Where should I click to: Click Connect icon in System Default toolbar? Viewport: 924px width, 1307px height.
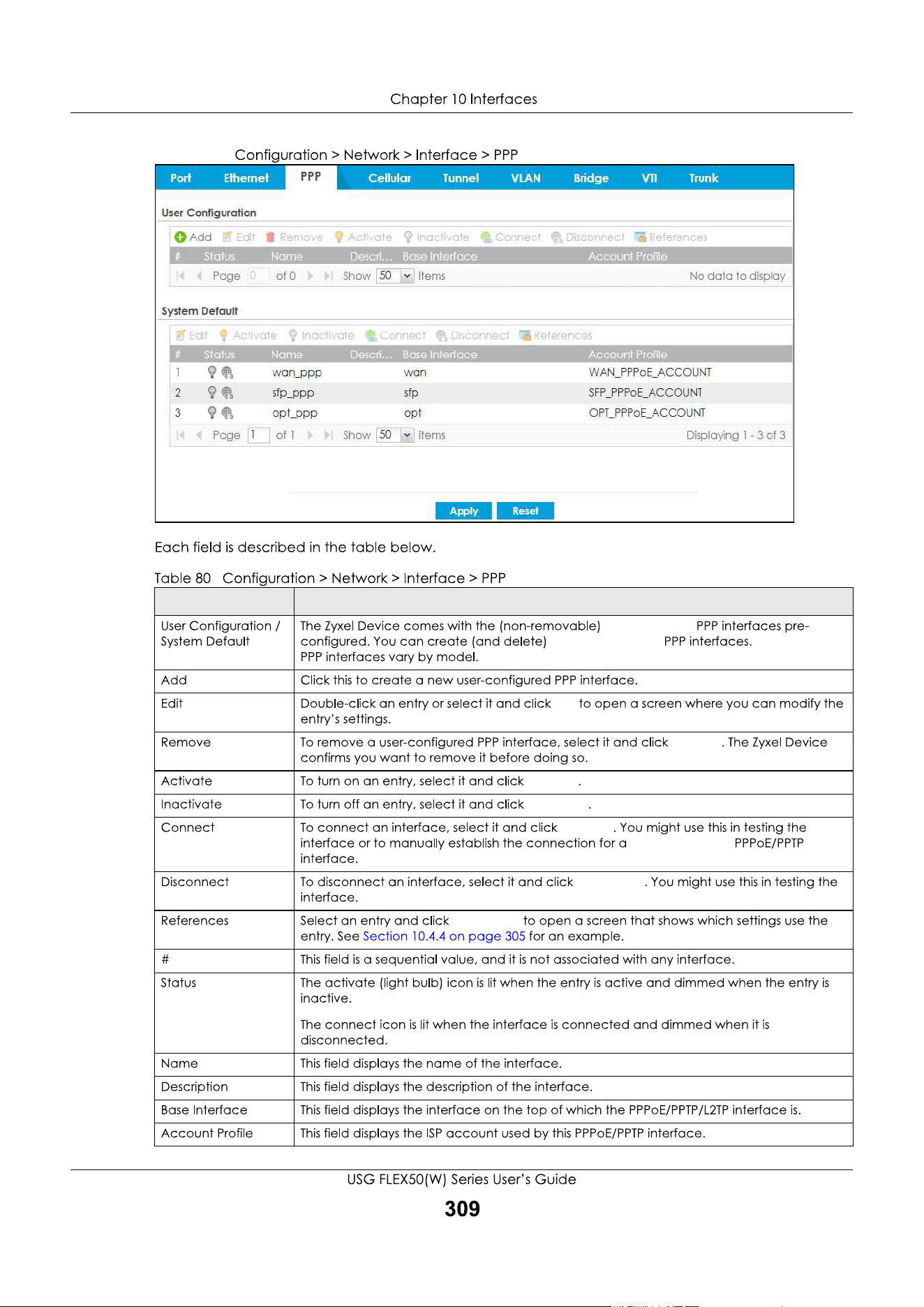click(371, 336)
